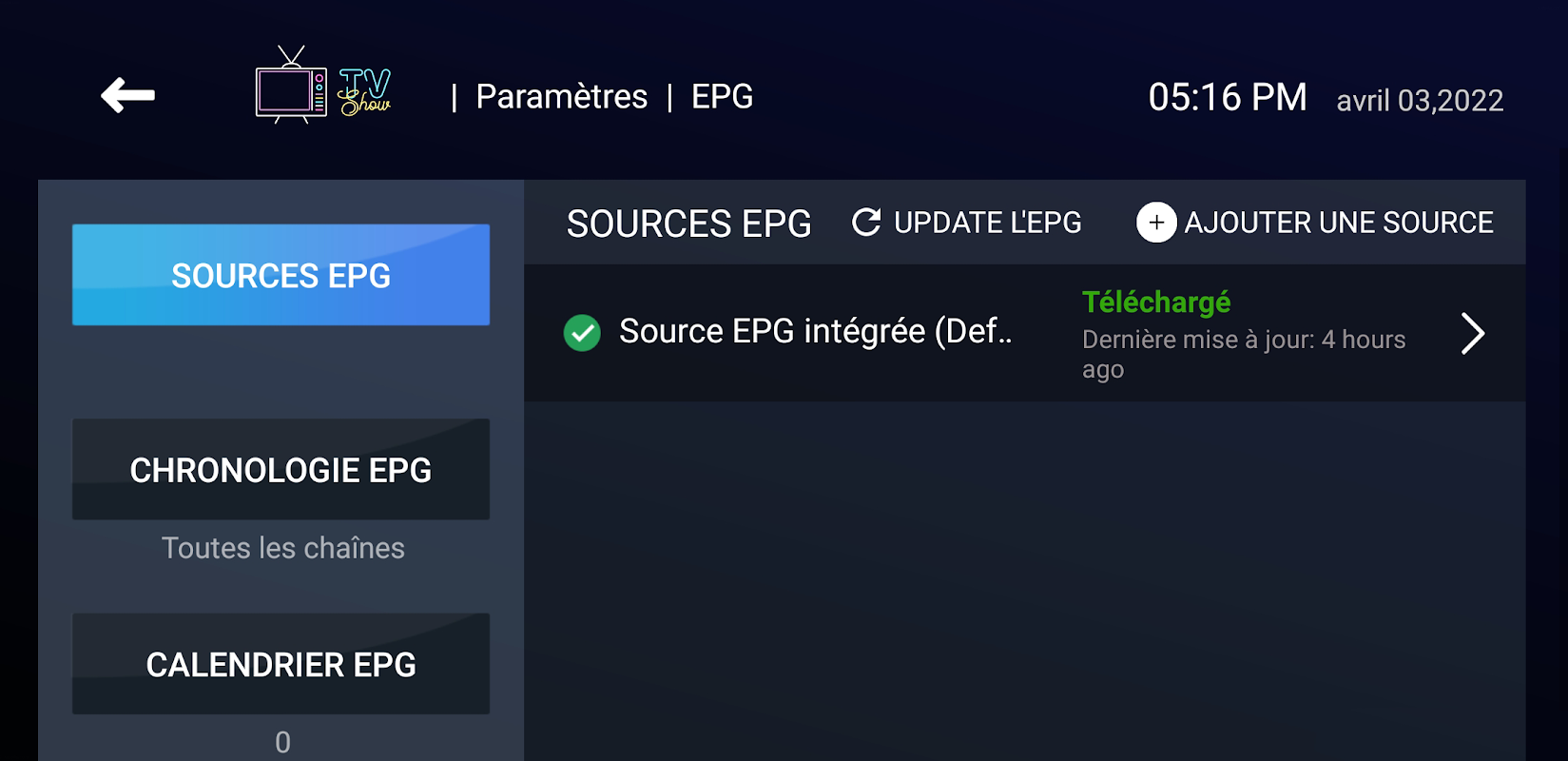1568x761 pixels.
Task: Click the refresh icon beside UPDATE L'EPG
Action: coord(866,223)
